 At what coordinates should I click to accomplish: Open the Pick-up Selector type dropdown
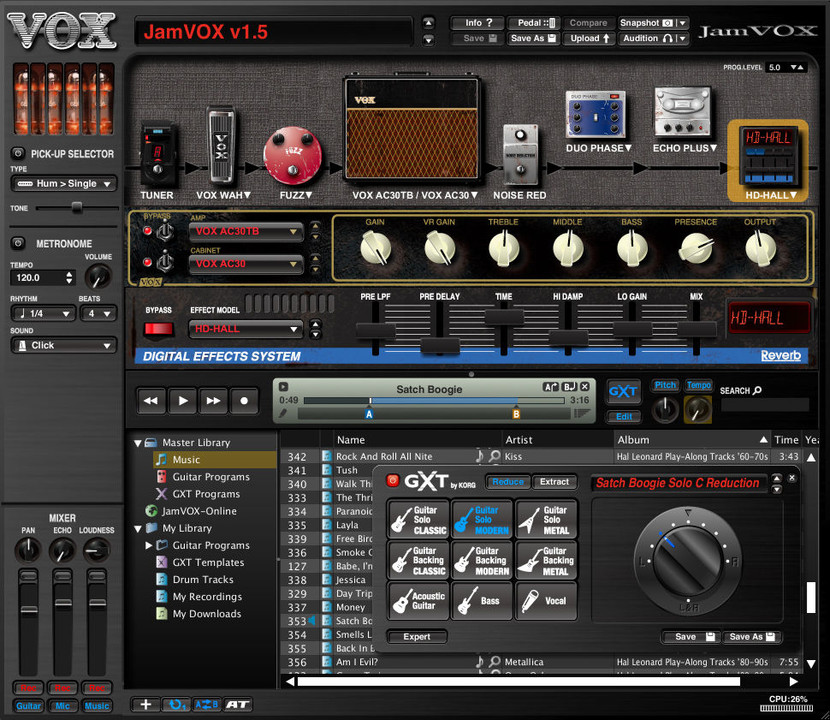point(63,184)
